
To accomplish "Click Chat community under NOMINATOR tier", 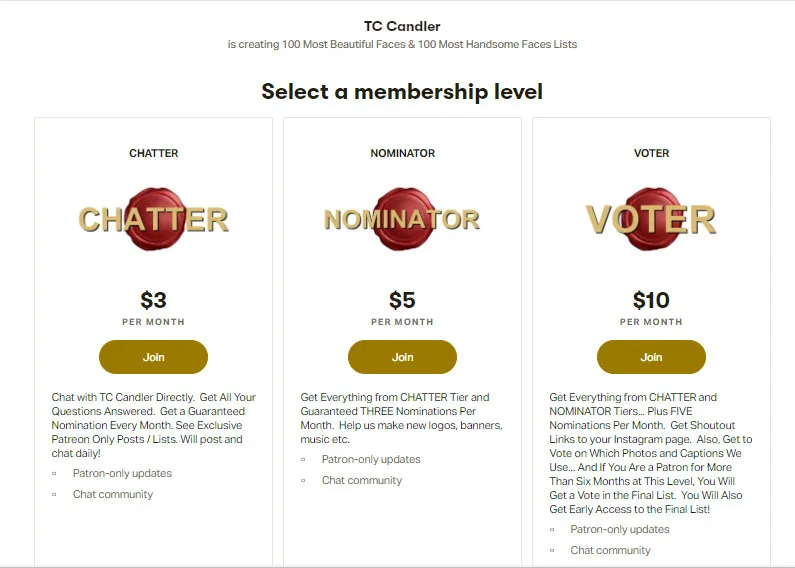I will pos(362,480).
